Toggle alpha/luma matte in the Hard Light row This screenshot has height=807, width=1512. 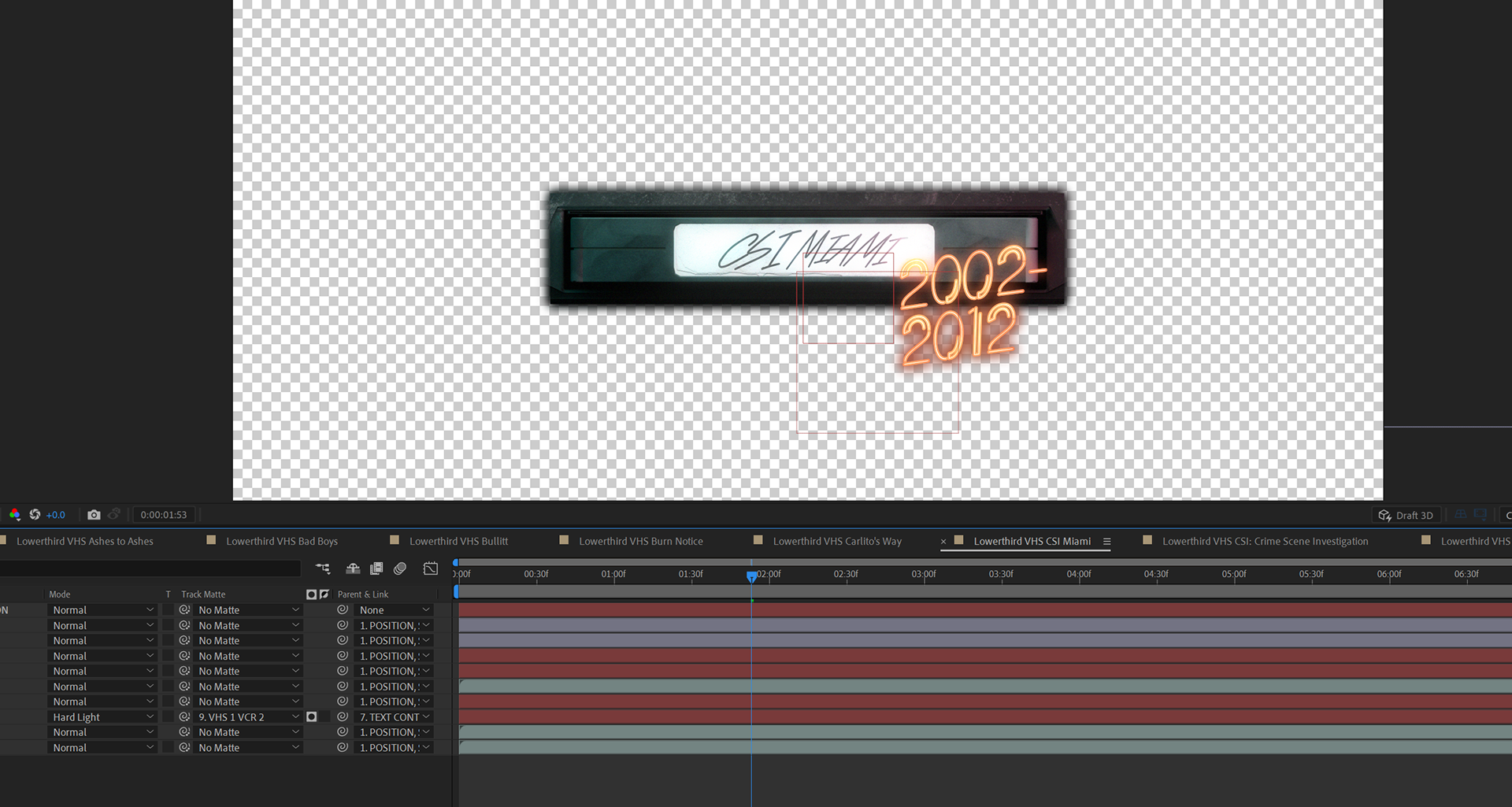pyautogui.click(x=312, y=717)
